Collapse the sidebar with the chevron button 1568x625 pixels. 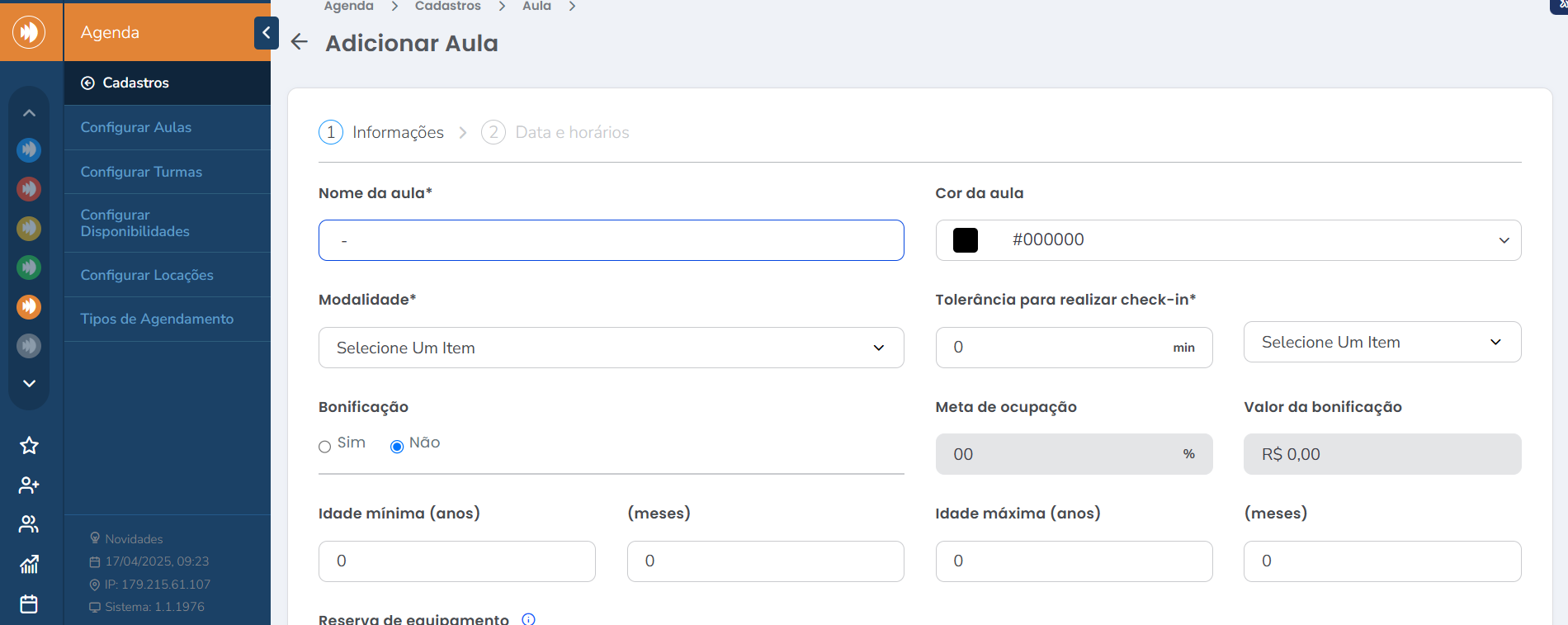[x=266, y=33]
